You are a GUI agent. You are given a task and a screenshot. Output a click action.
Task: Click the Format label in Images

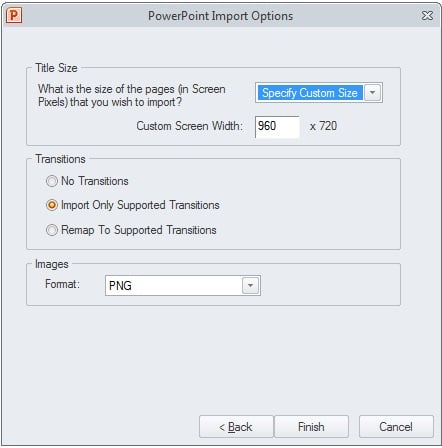62,284
